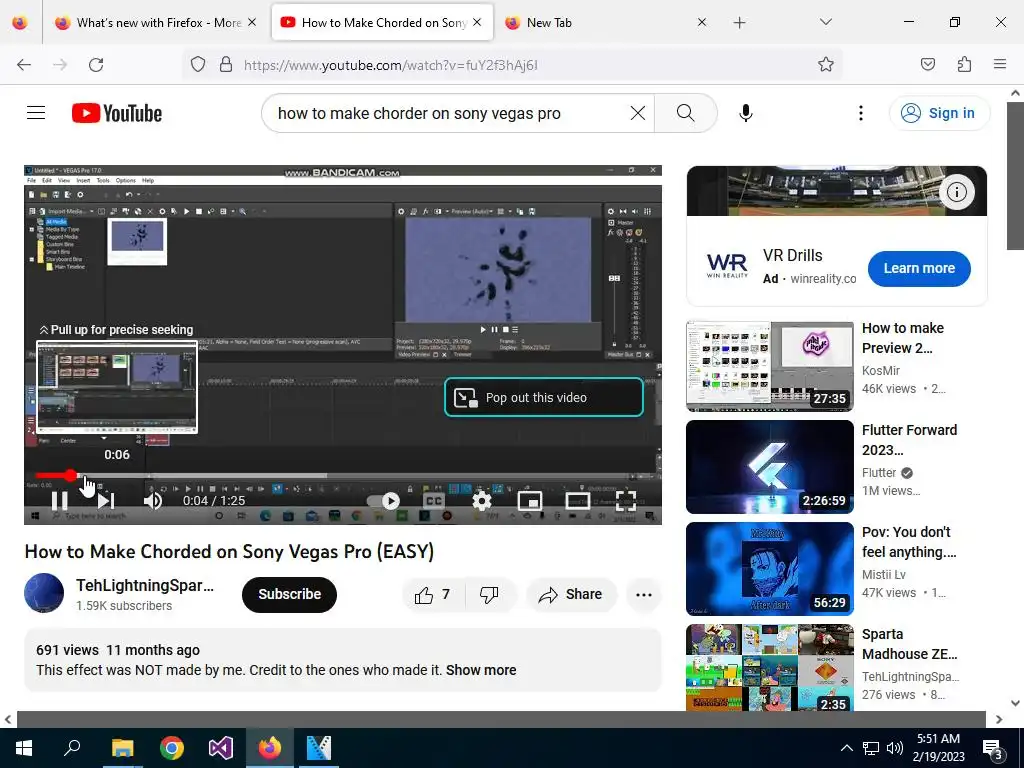Open the Windows Start menu

pos(24,748)
